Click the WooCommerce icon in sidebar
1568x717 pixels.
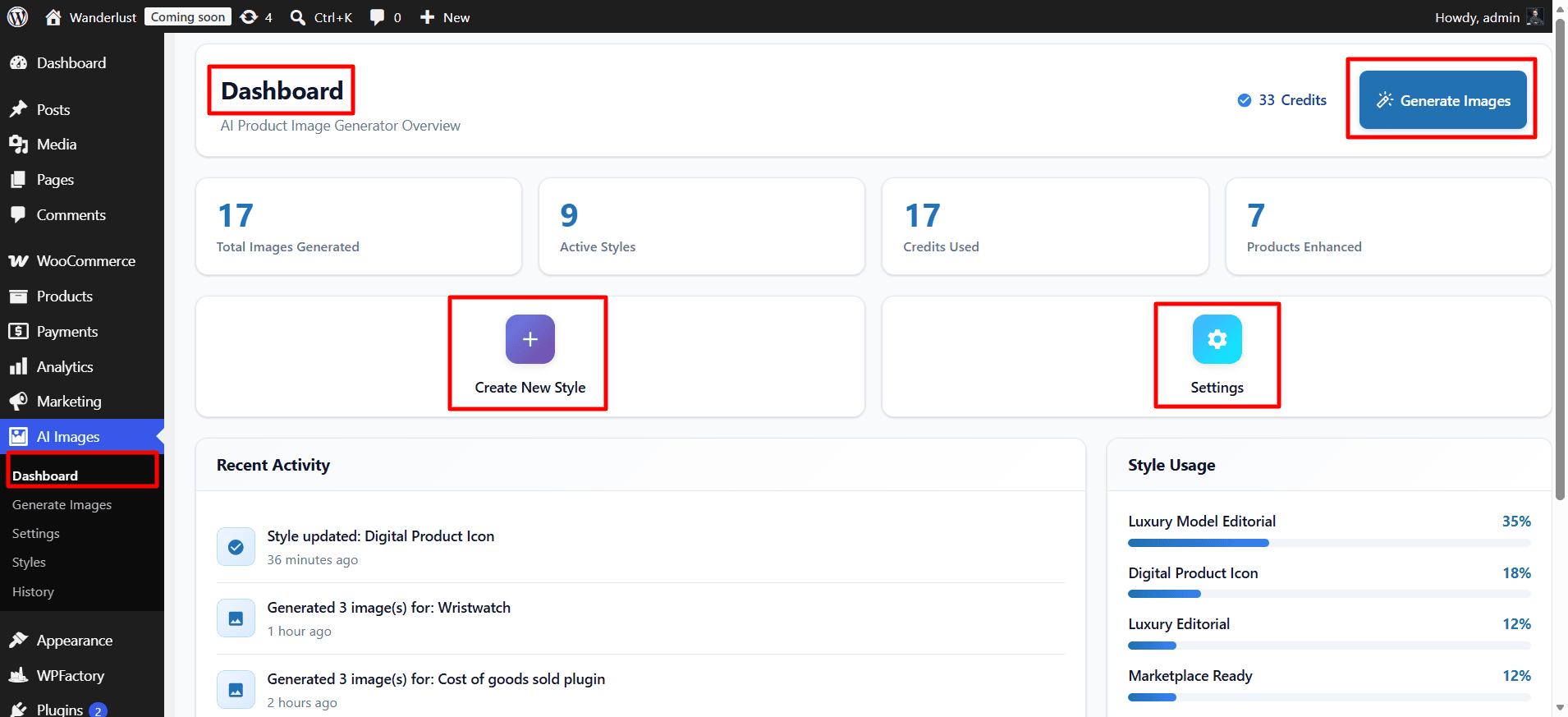[x=18, y=261]
